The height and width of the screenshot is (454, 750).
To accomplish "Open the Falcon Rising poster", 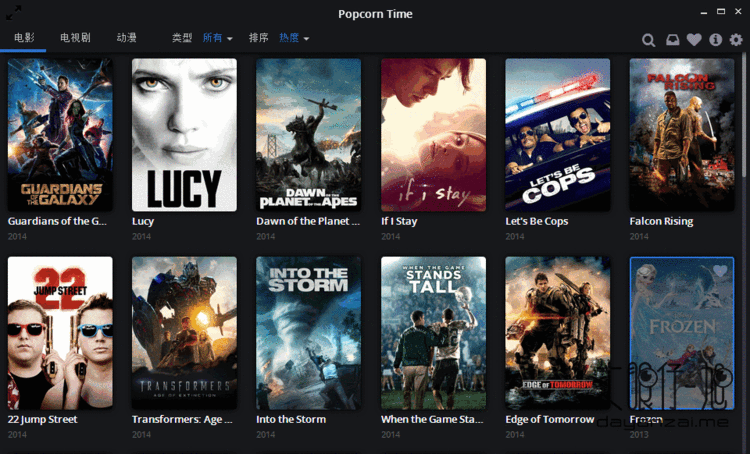I will (x=682, y=135).
